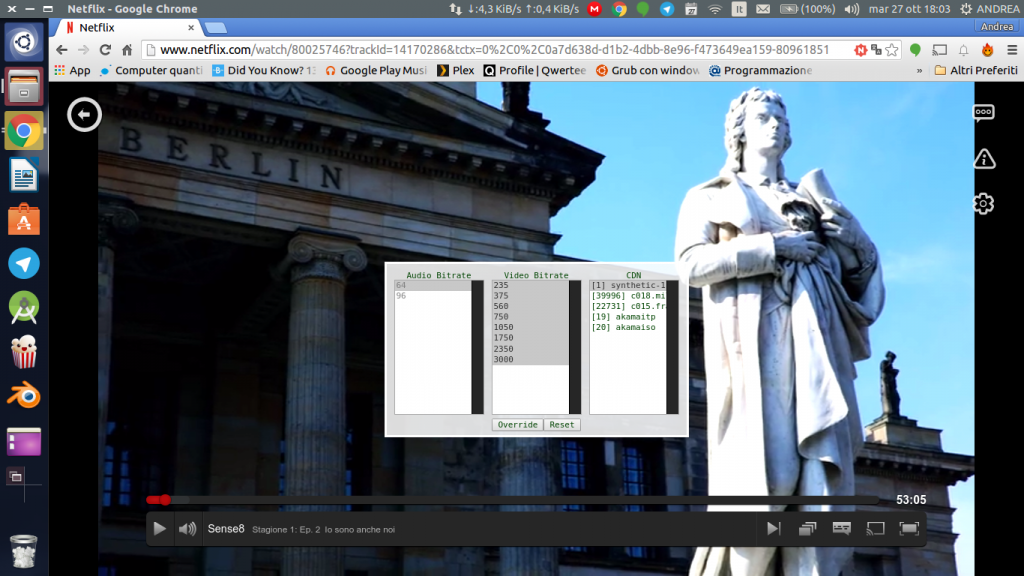Select video bitrate 3000
Screen dimensions: 1024x576
530,359
